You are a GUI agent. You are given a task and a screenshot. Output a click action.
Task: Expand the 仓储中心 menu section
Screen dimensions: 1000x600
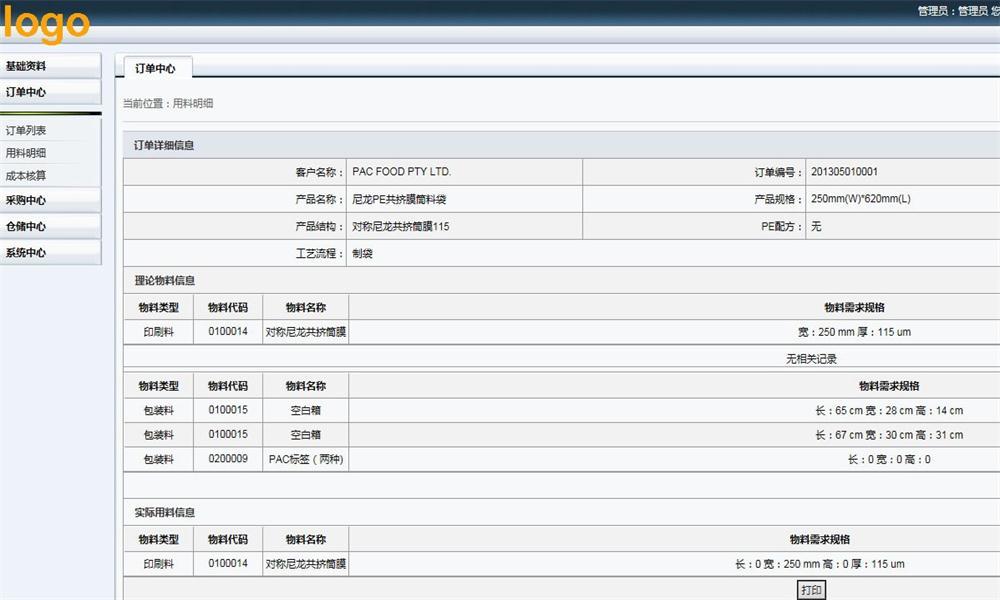pos(50,226)
